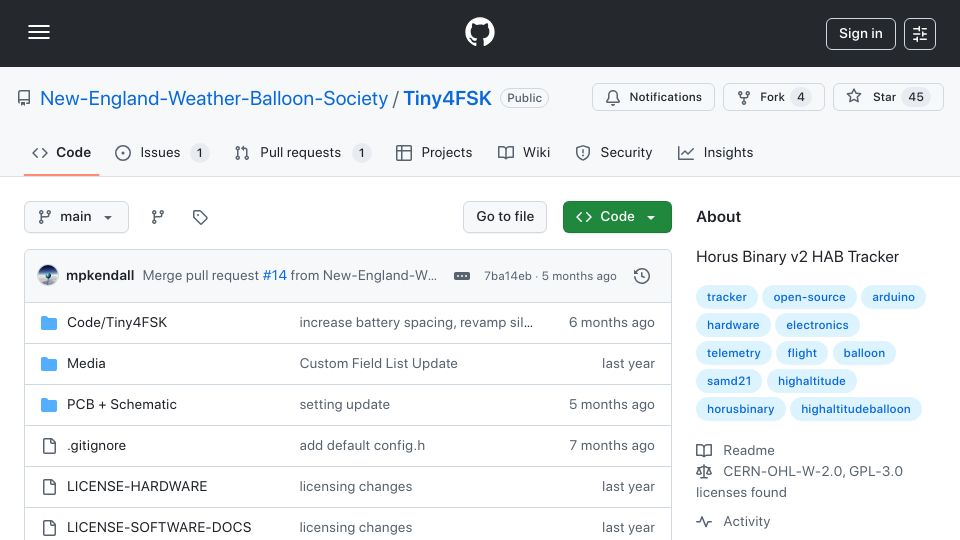Select the flight topic tag
This screenshot has height=540, width=960.
802,353
